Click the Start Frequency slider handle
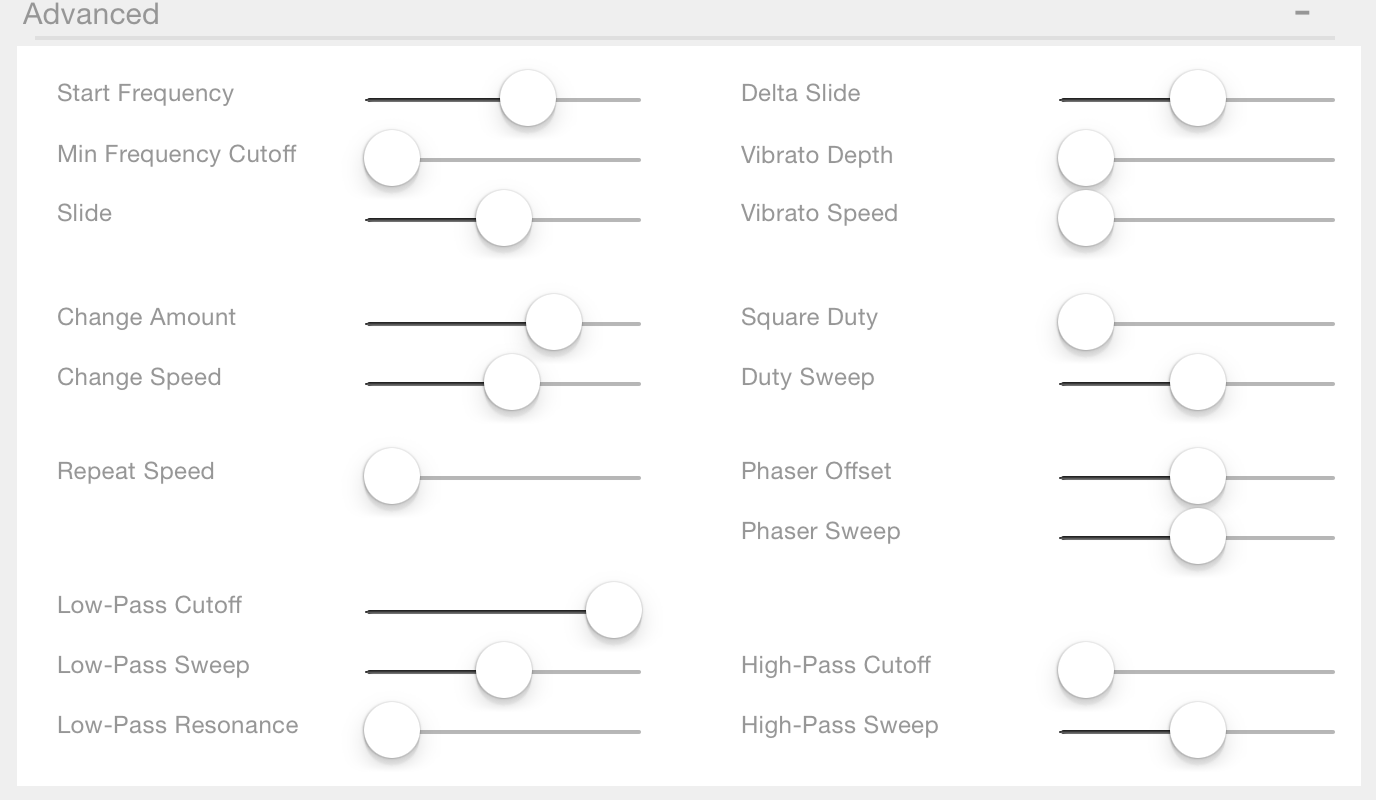 pyautogui.click(x=528, y=98)
